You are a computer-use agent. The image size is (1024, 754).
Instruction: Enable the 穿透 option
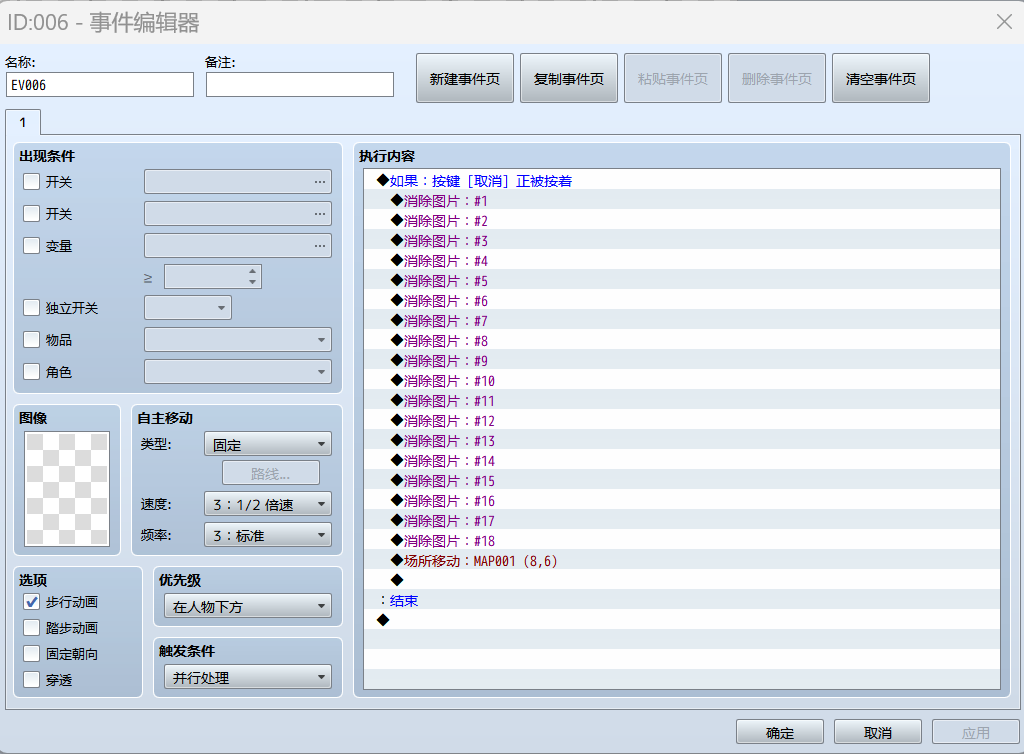tap(31, 680)
